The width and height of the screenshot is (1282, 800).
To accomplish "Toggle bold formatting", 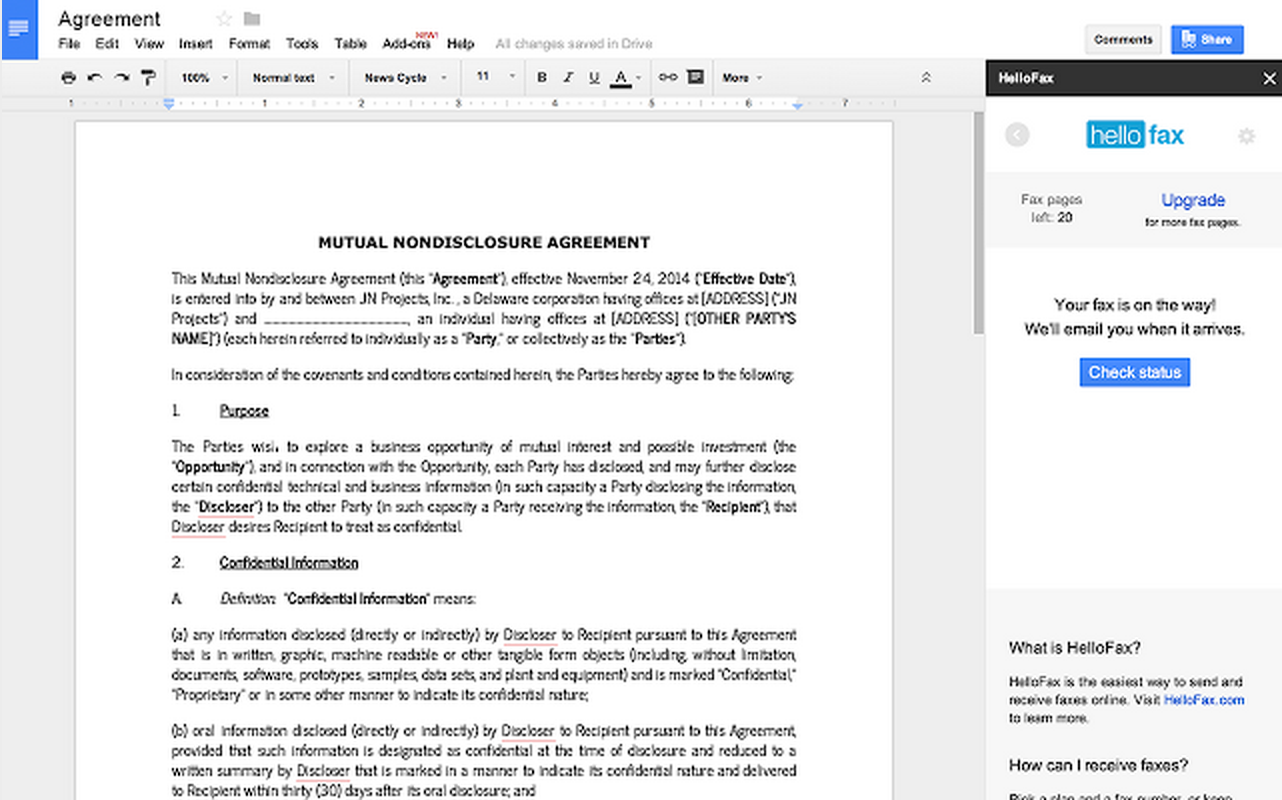I will tap(542, 77).
